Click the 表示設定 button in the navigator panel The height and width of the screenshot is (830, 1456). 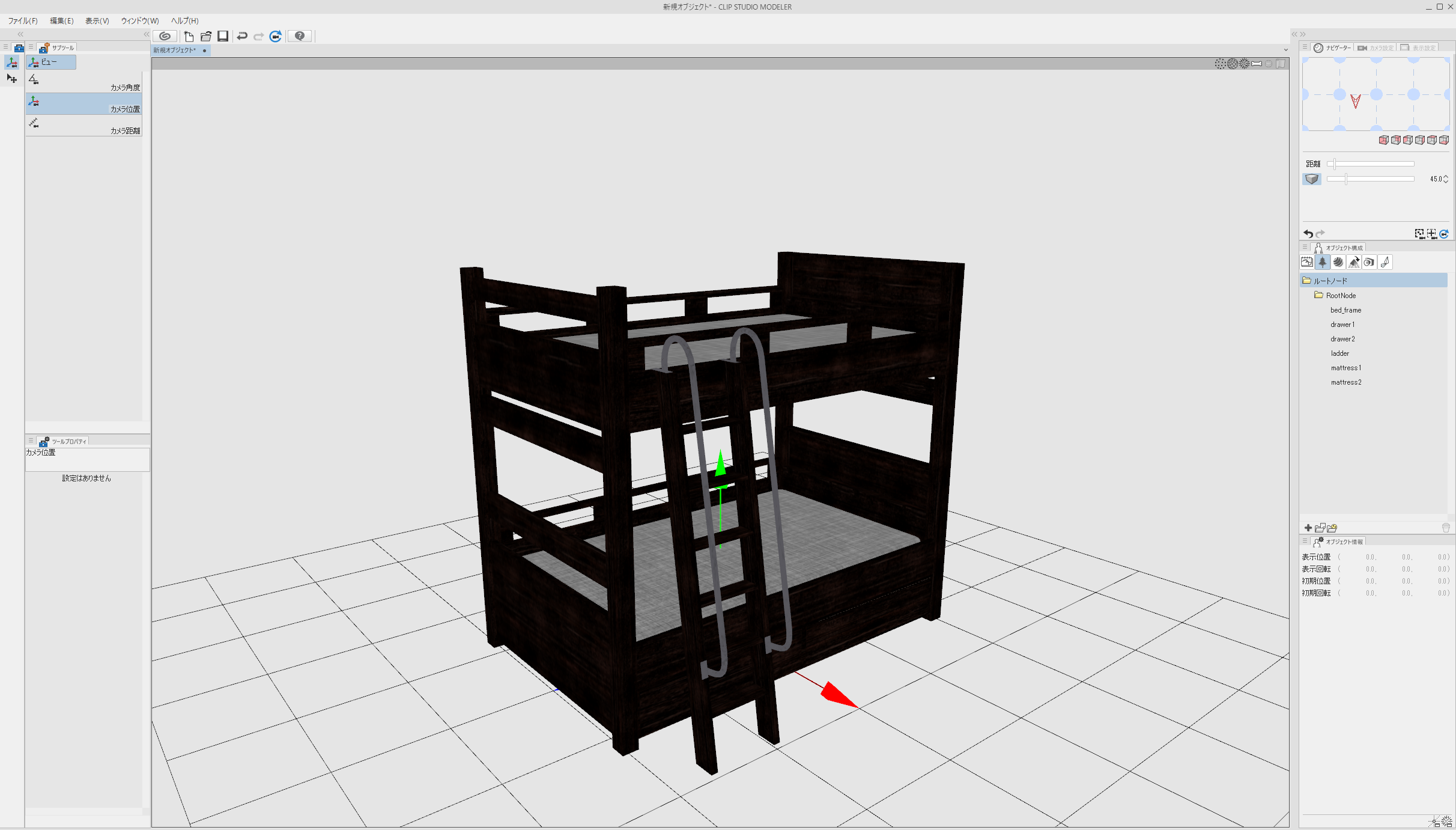pos(1420,47)
